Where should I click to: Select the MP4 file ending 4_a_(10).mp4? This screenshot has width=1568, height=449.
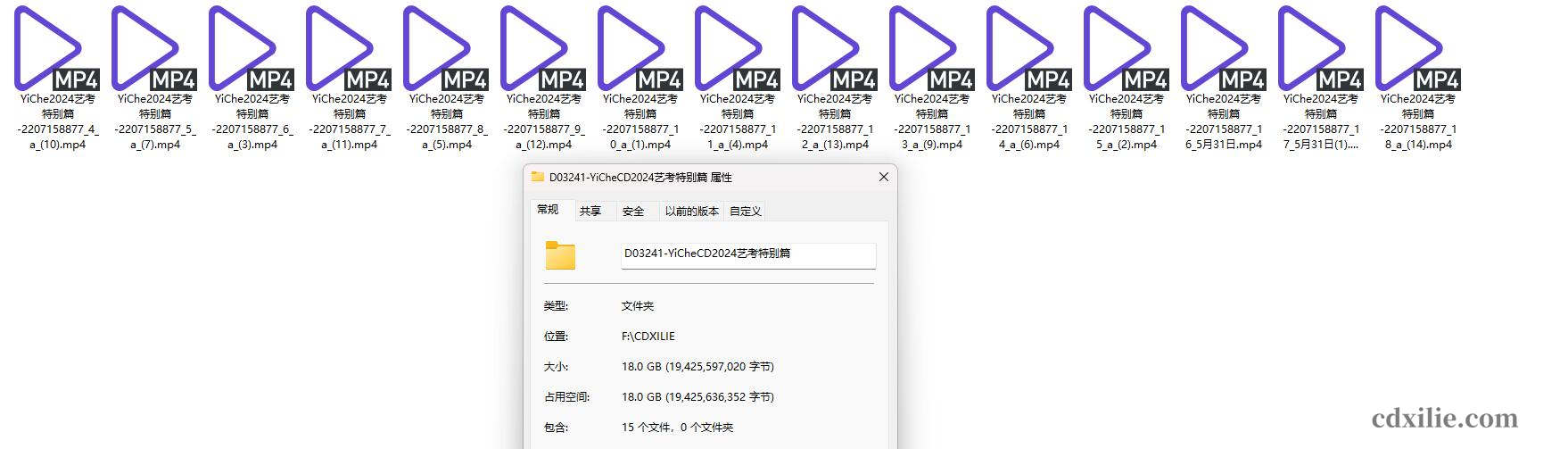point(57,78)
